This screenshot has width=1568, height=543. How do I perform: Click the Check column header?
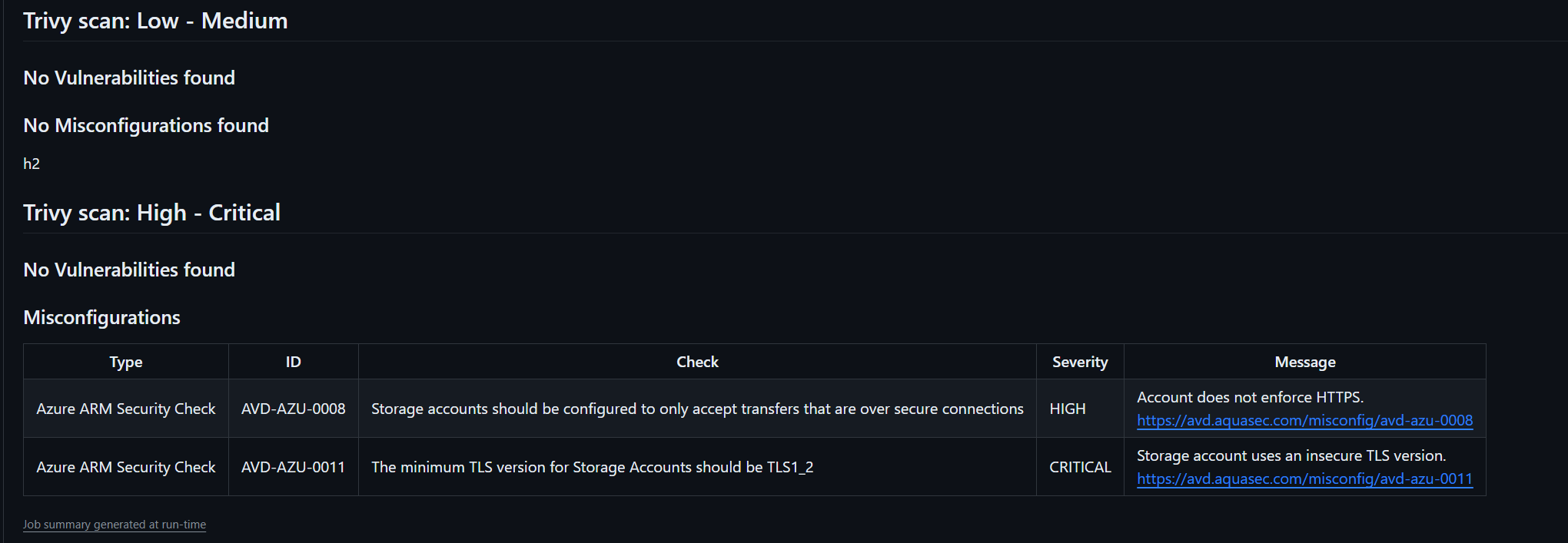pyautogui.click(x=697, y=362)
